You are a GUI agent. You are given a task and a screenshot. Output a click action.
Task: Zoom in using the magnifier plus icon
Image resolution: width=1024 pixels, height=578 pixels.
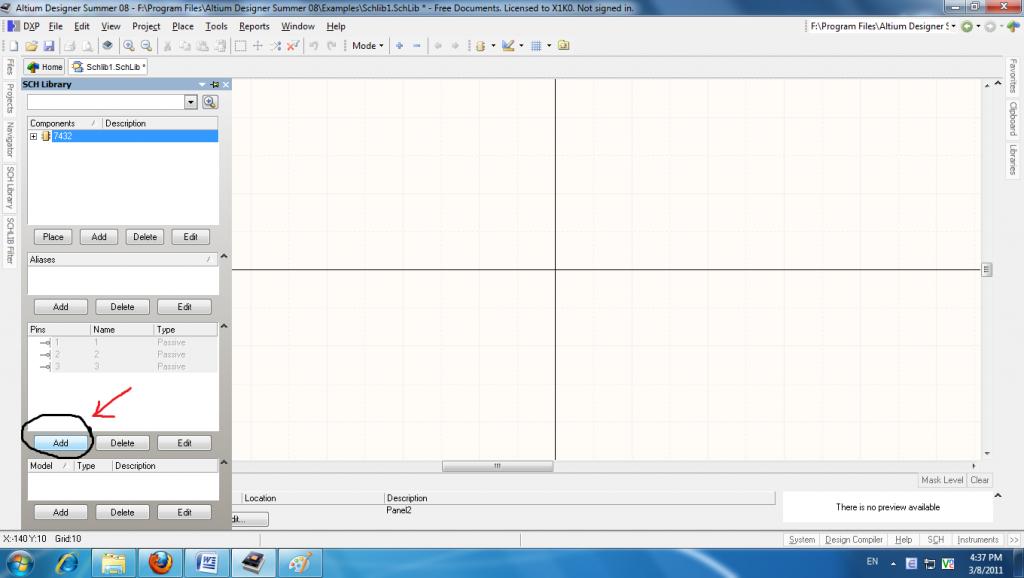(x=129, y=46)
